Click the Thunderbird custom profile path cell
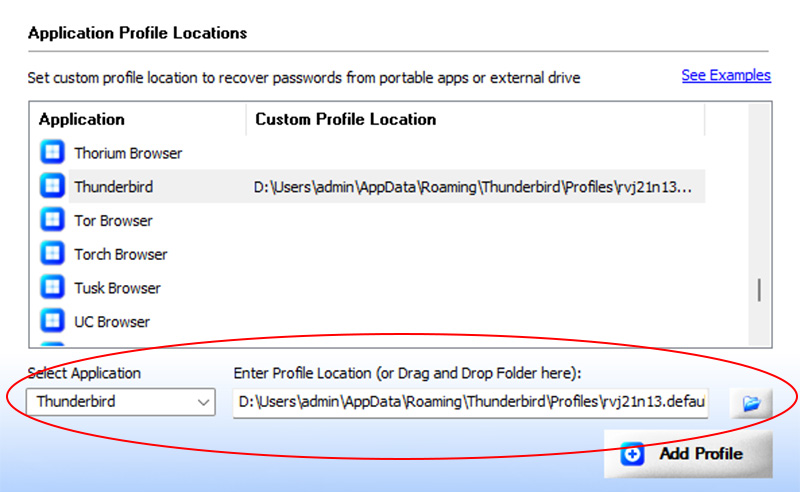The image size is (800, 492). [478, 187]
